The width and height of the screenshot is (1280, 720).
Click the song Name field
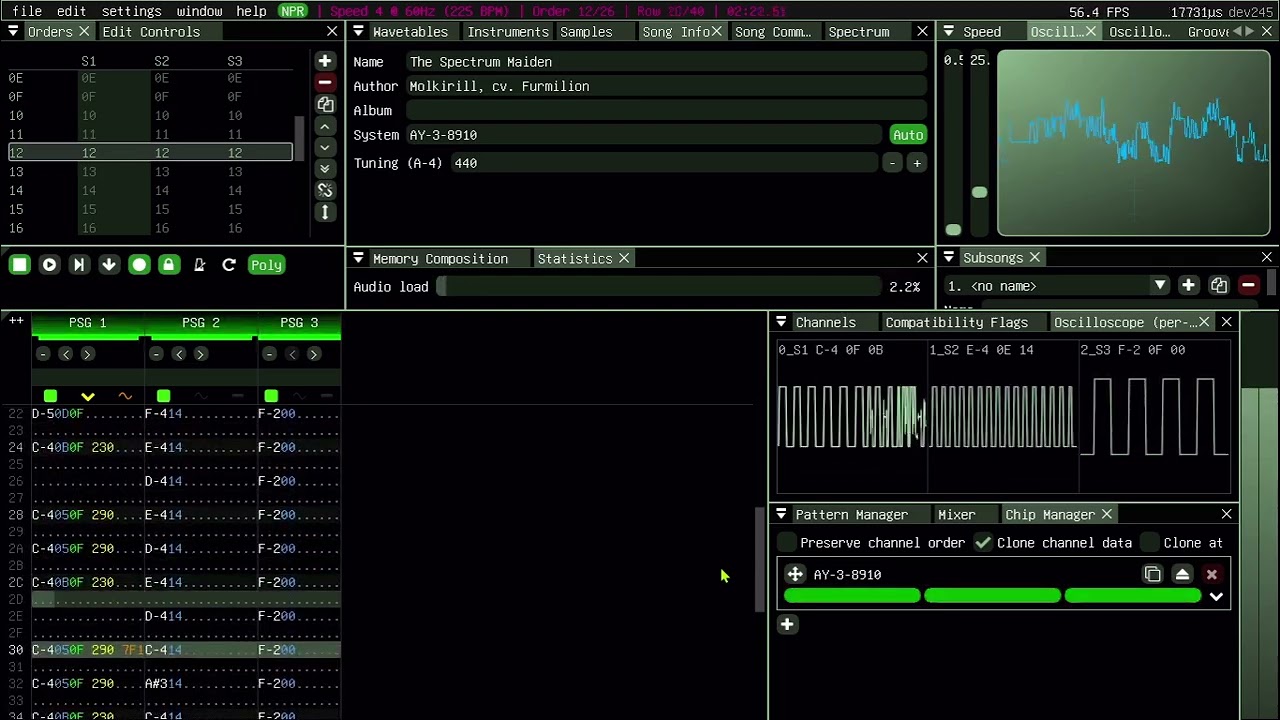click(667, 62)
